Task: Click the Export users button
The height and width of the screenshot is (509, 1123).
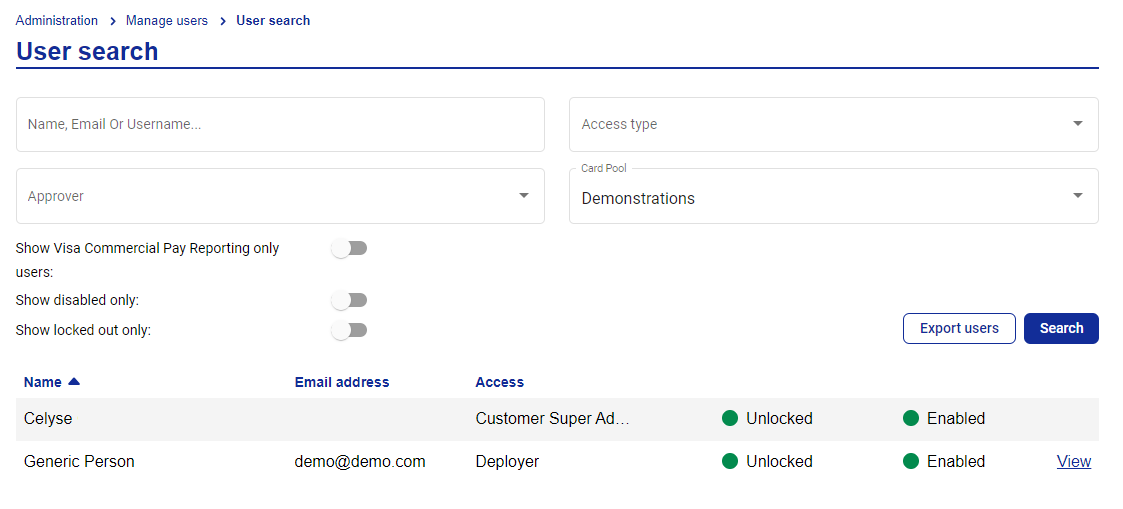Action: point(959,329)
